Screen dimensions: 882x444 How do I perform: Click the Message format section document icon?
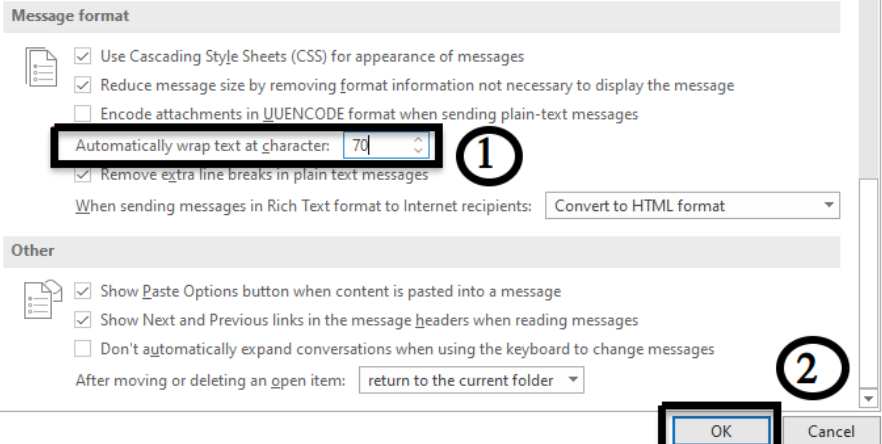41,68
